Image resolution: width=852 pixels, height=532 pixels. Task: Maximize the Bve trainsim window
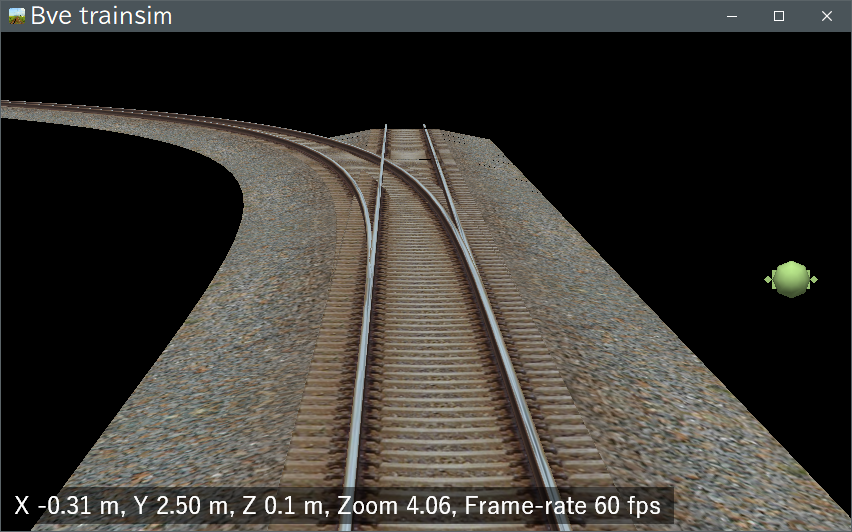(x=779, y=16)
